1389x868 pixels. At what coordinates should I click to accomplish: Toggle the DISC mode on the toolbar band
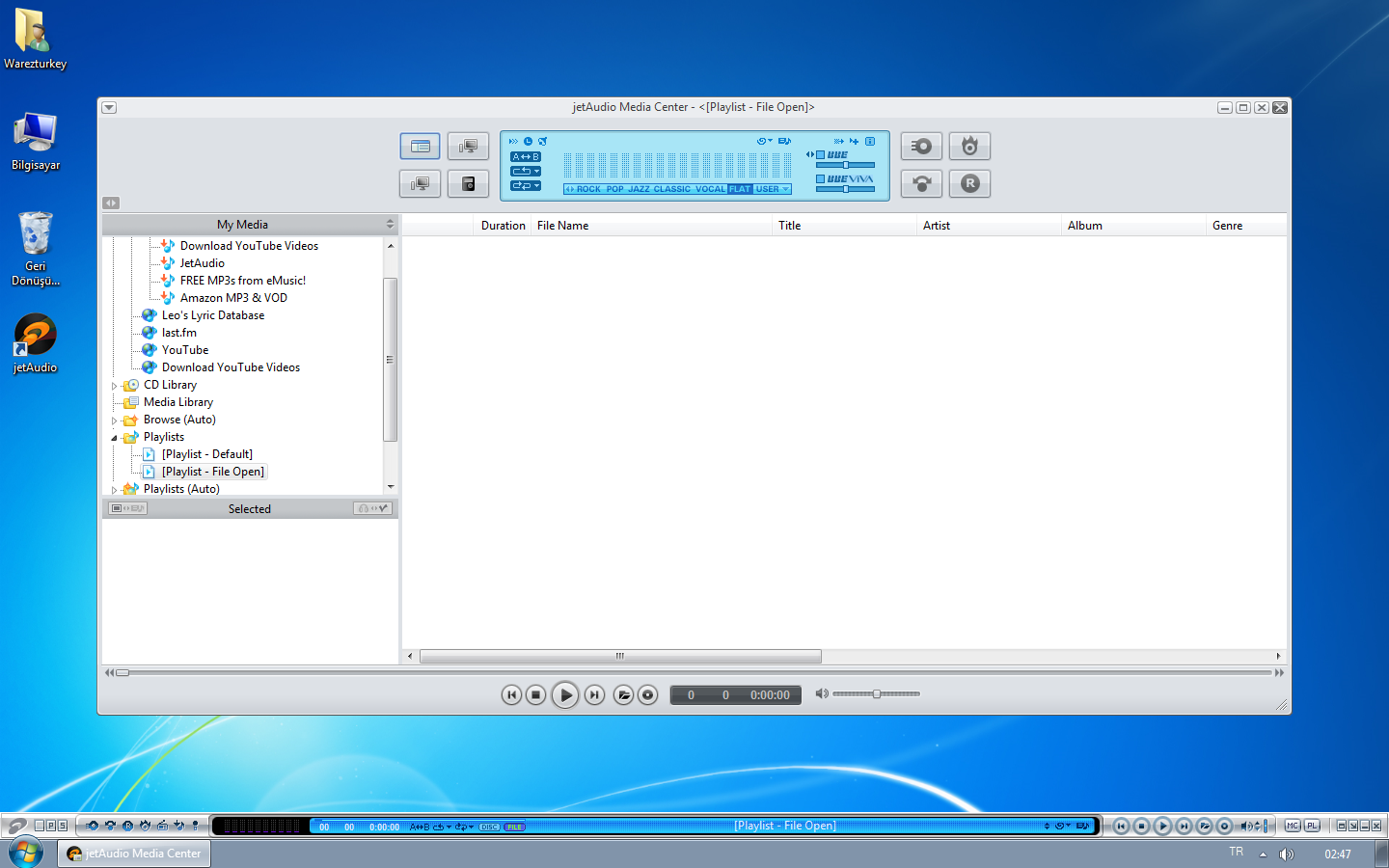coord(490,827)
